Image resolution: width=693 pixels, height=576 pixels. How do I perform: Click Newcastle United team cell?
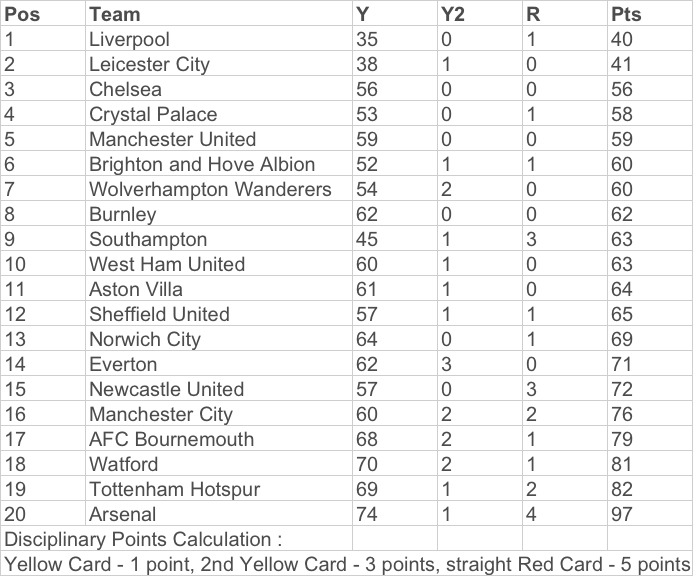[x=219, y=389]
